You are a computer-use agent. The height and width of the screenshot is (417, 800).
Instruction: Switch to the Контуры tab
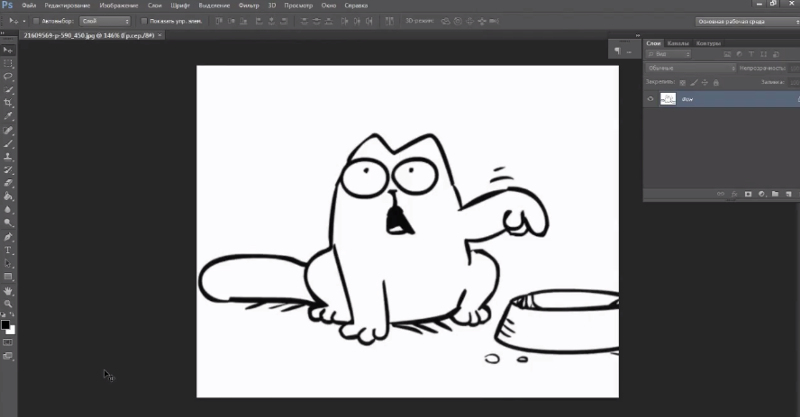pos(708,43)
